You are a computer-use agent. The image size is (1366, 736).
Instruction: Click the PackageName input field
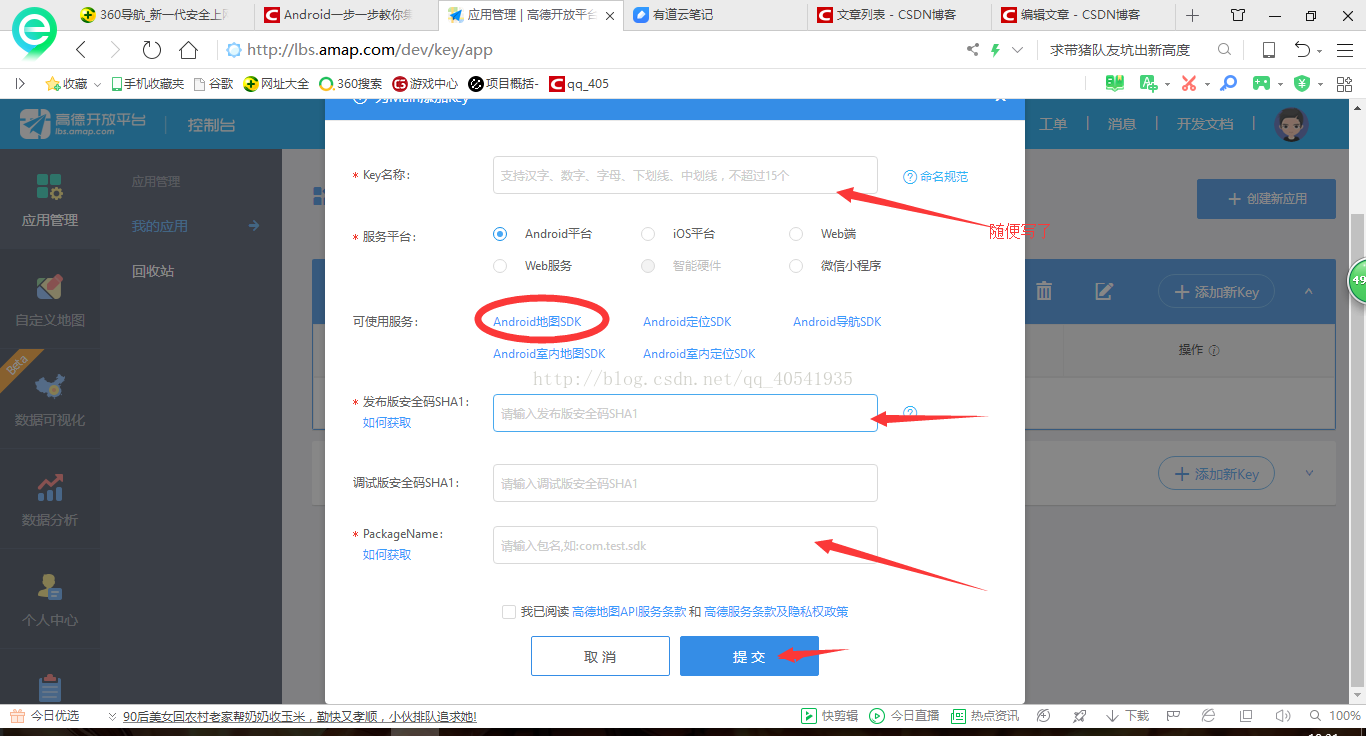pos(685,545)
